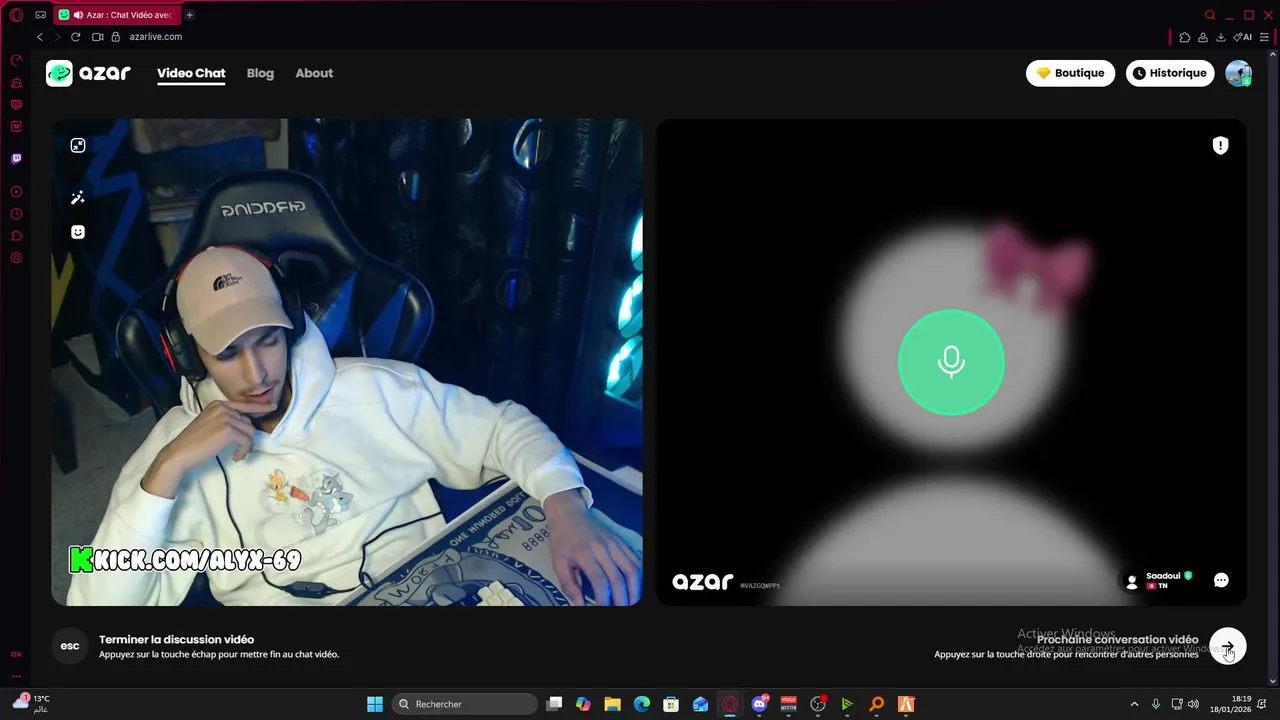The width and height of the screenshot is (1280, 720).
Task: Go back with the browser back arrow
Action: pos(40,37)
